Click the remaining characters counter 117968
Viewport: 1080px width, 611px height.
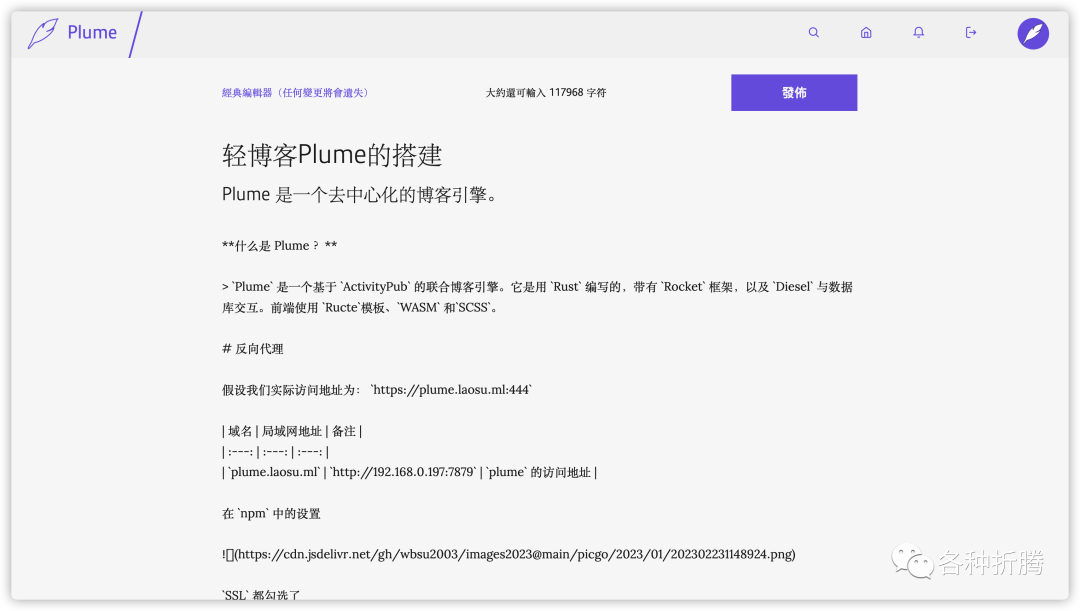click(546, 92)
